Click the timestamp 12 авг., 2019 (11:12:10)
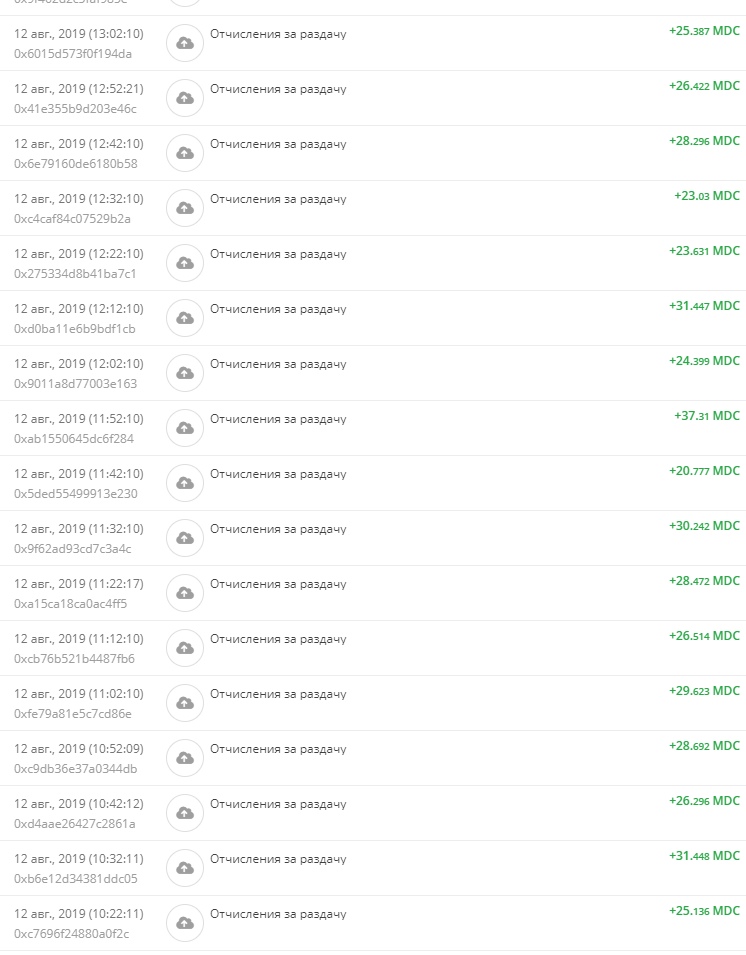 (79, 638)
